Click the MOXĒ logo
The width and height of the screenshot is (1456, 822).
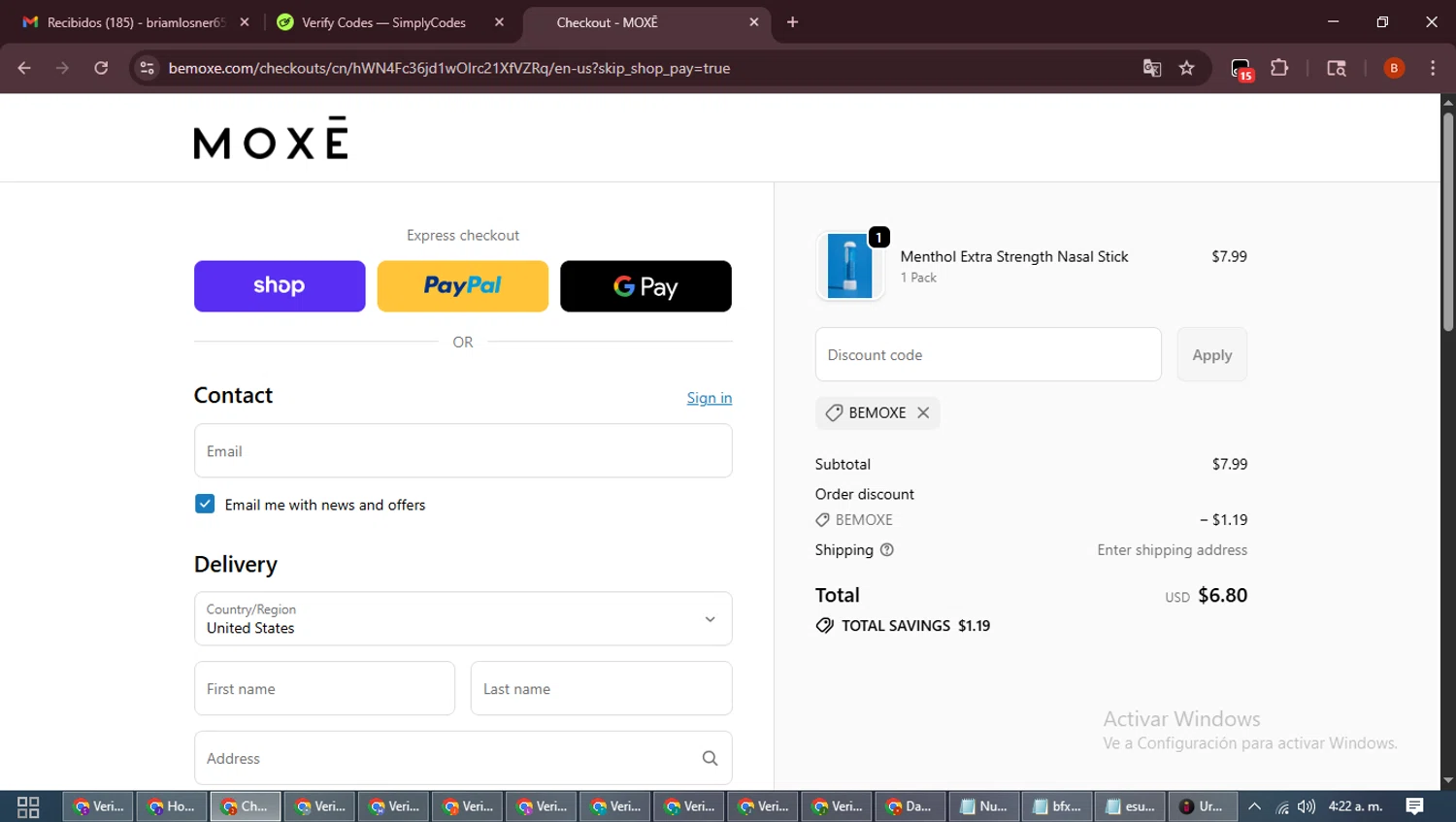tap(271, 138)
